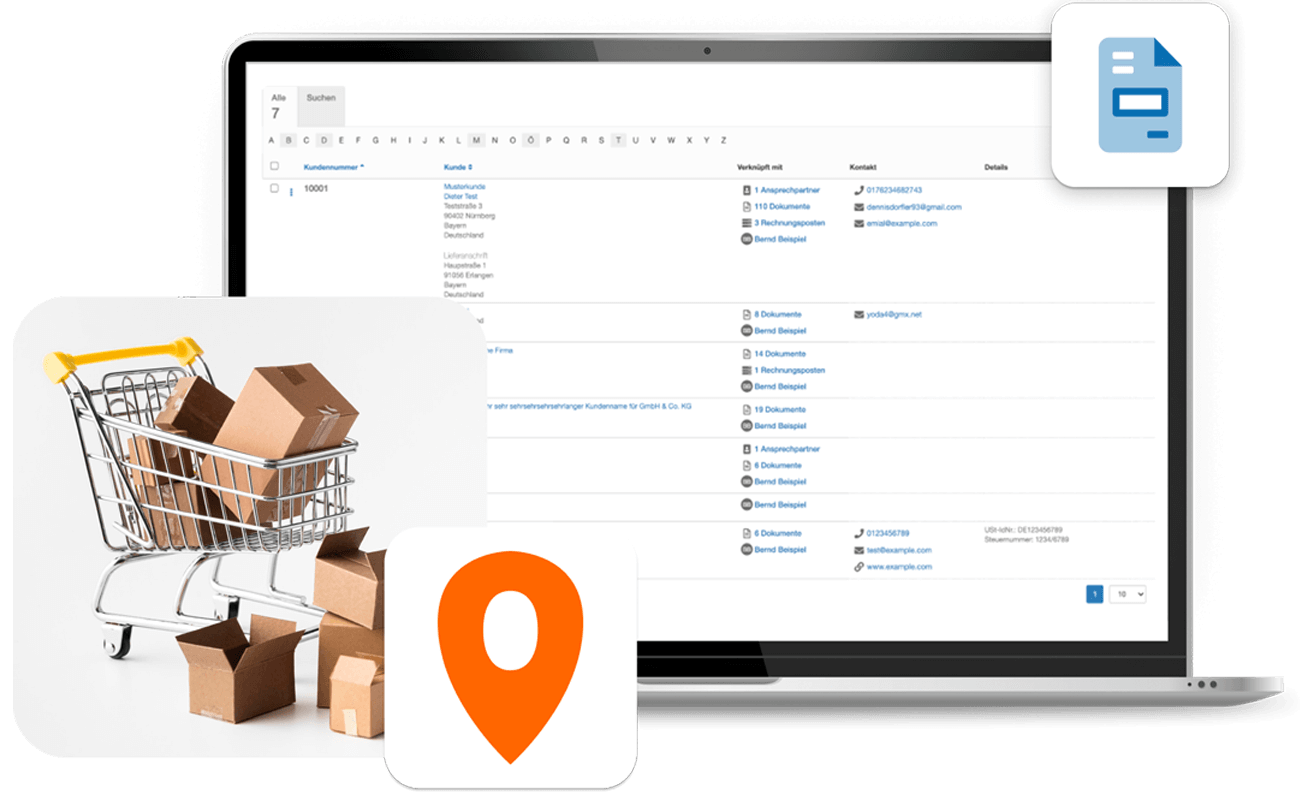Click the address line Teststraße 3

coord(463,206)
